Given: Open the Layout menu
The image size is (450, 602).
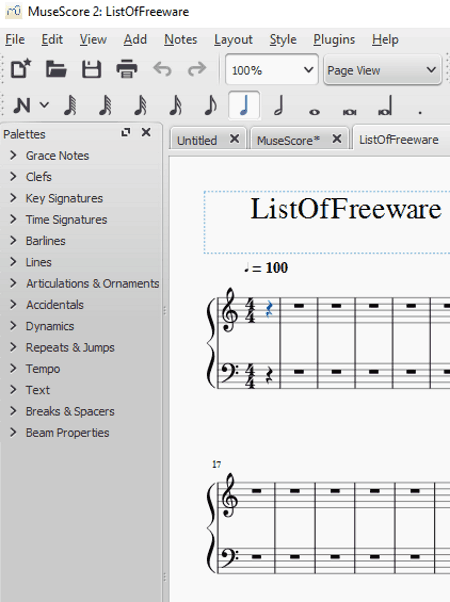Looking at the screenshot, I should point(233,40).
